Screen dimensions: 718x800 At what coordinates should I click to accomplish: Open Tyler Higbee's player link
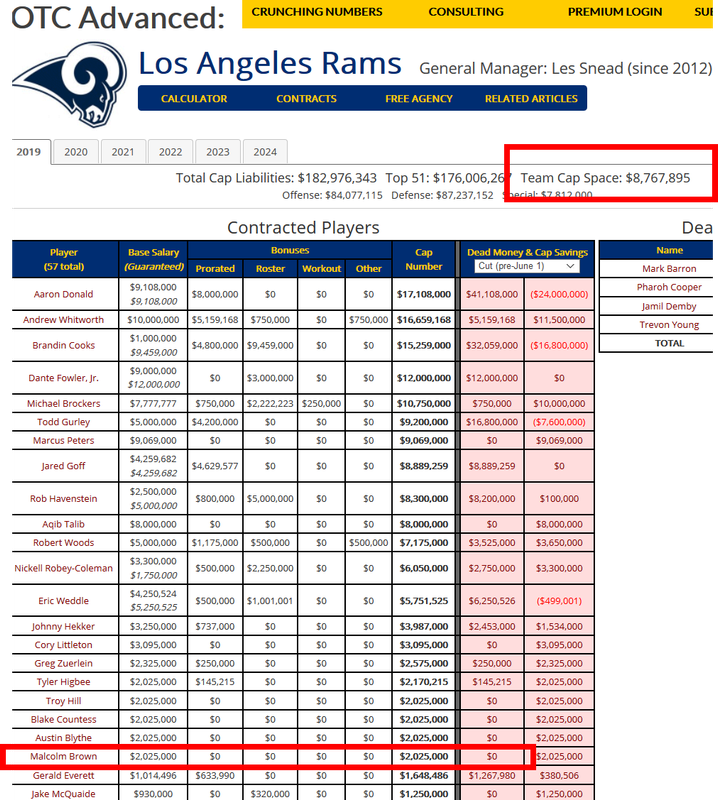[63, 682]
